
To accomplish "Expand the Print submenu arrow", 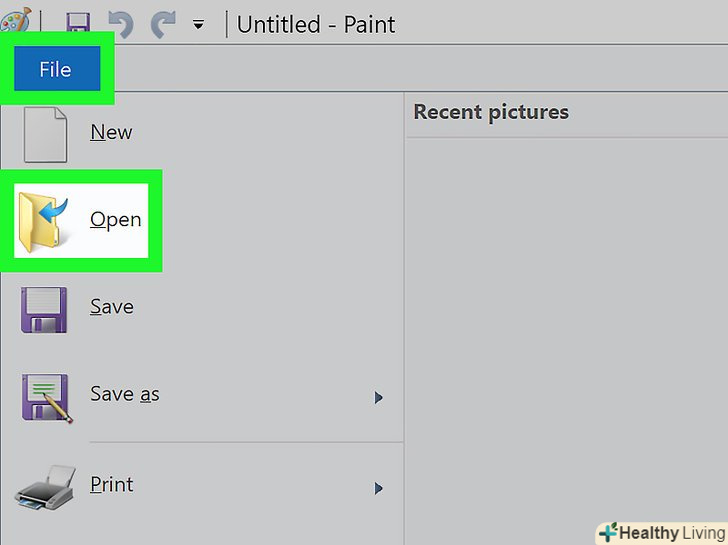I will pyautogui.click(x=379, y=488).
